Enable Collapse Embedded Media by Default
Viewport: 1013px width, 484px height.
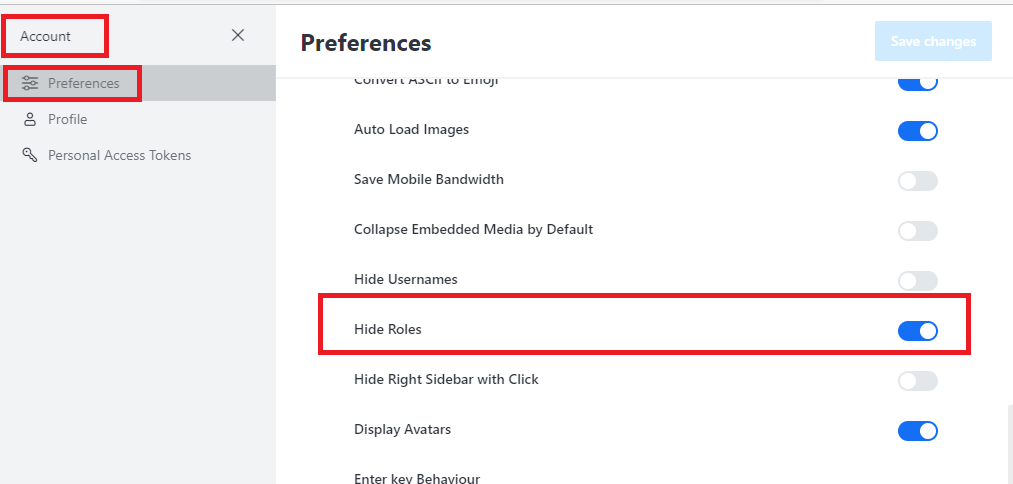[917, 230]
